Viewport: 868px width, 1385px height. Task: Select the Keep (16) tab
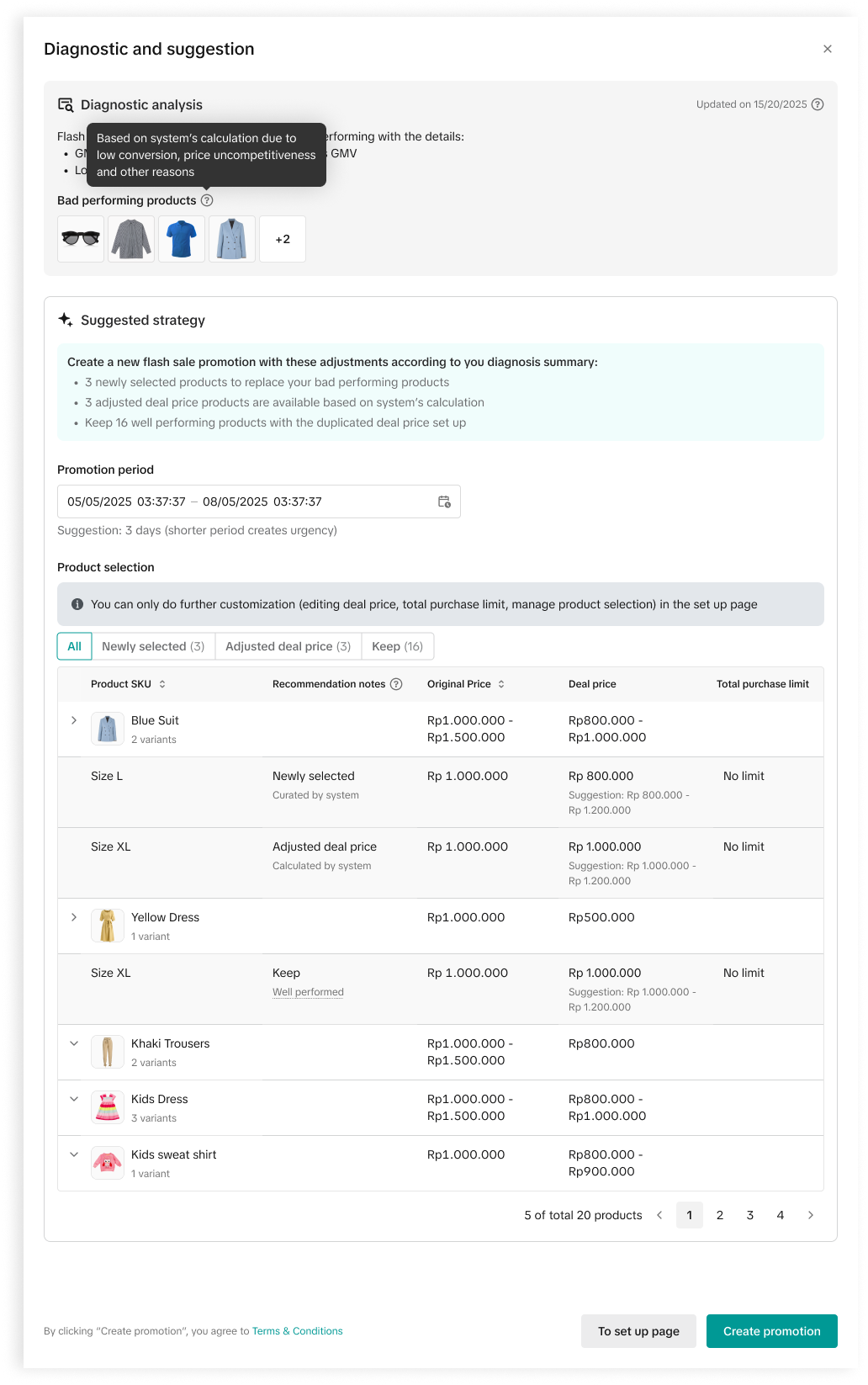pyautogui.click(x=397, y=646)
